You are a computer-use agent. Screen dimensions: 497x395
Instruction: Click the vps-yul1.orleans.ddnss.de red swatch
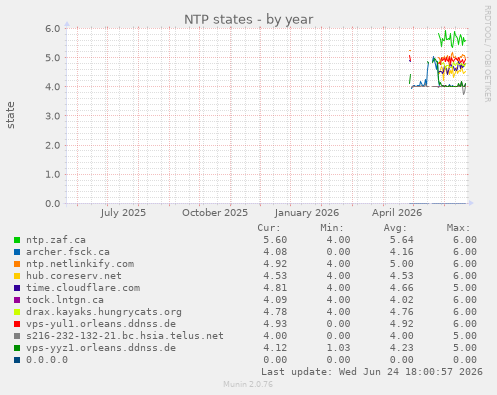17,324
